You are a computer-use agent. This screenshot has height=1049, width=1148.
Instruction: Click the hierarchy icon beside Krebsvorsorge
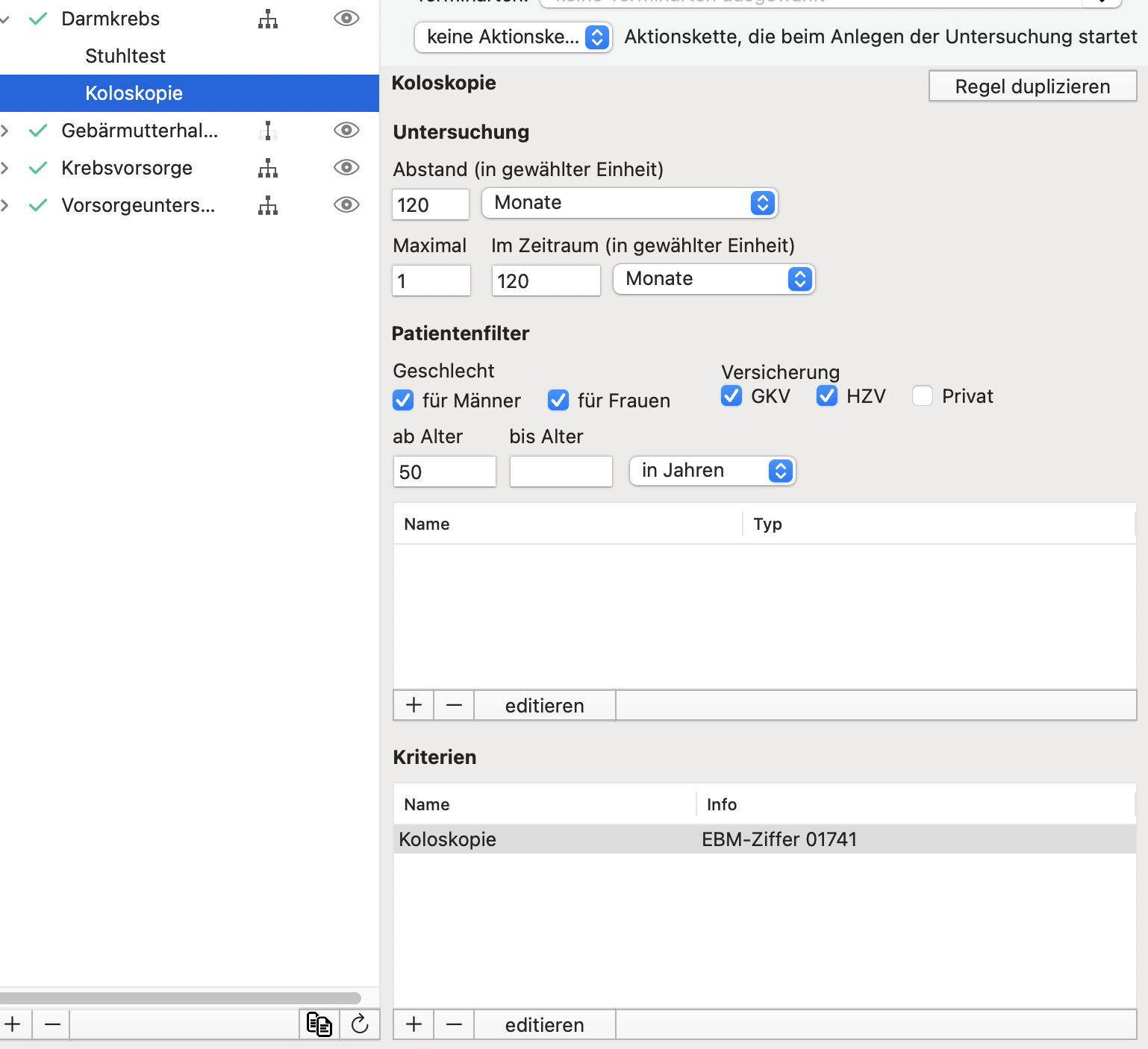(x=268, y=169)
